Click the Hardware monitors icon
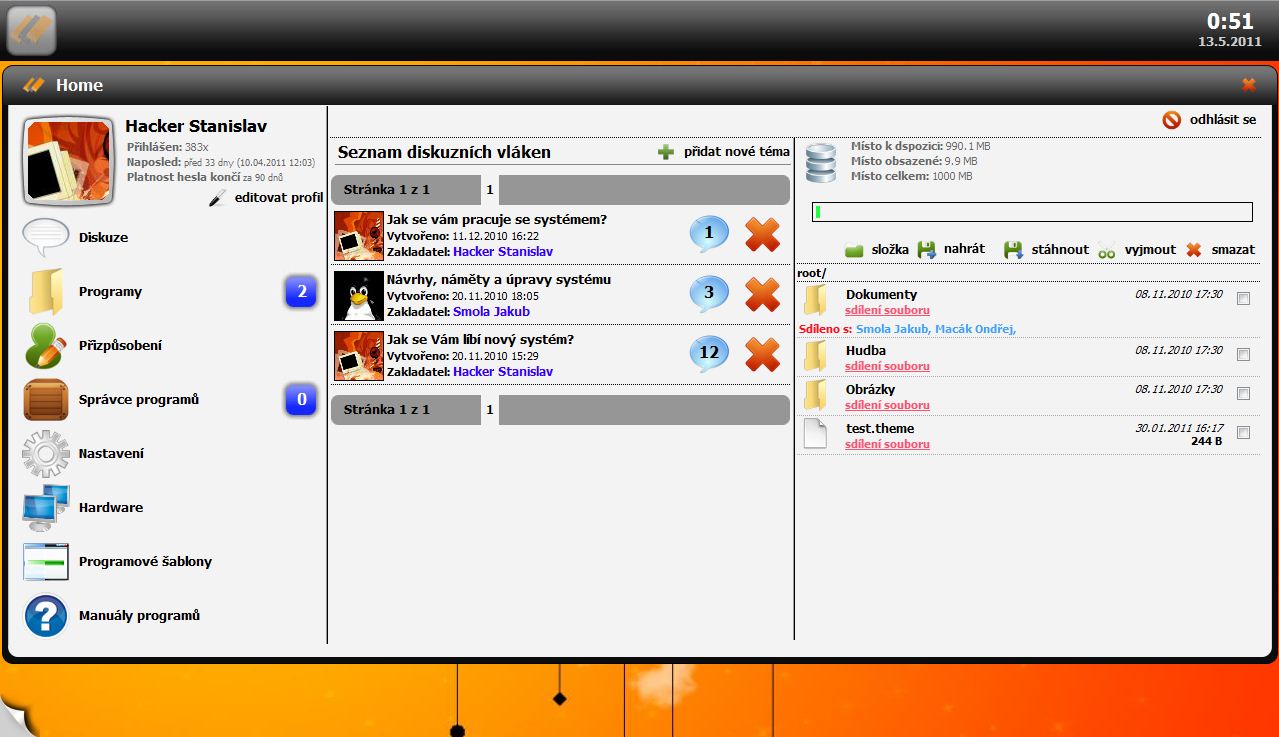1279x737 pixels. click(x=46, y=508)
